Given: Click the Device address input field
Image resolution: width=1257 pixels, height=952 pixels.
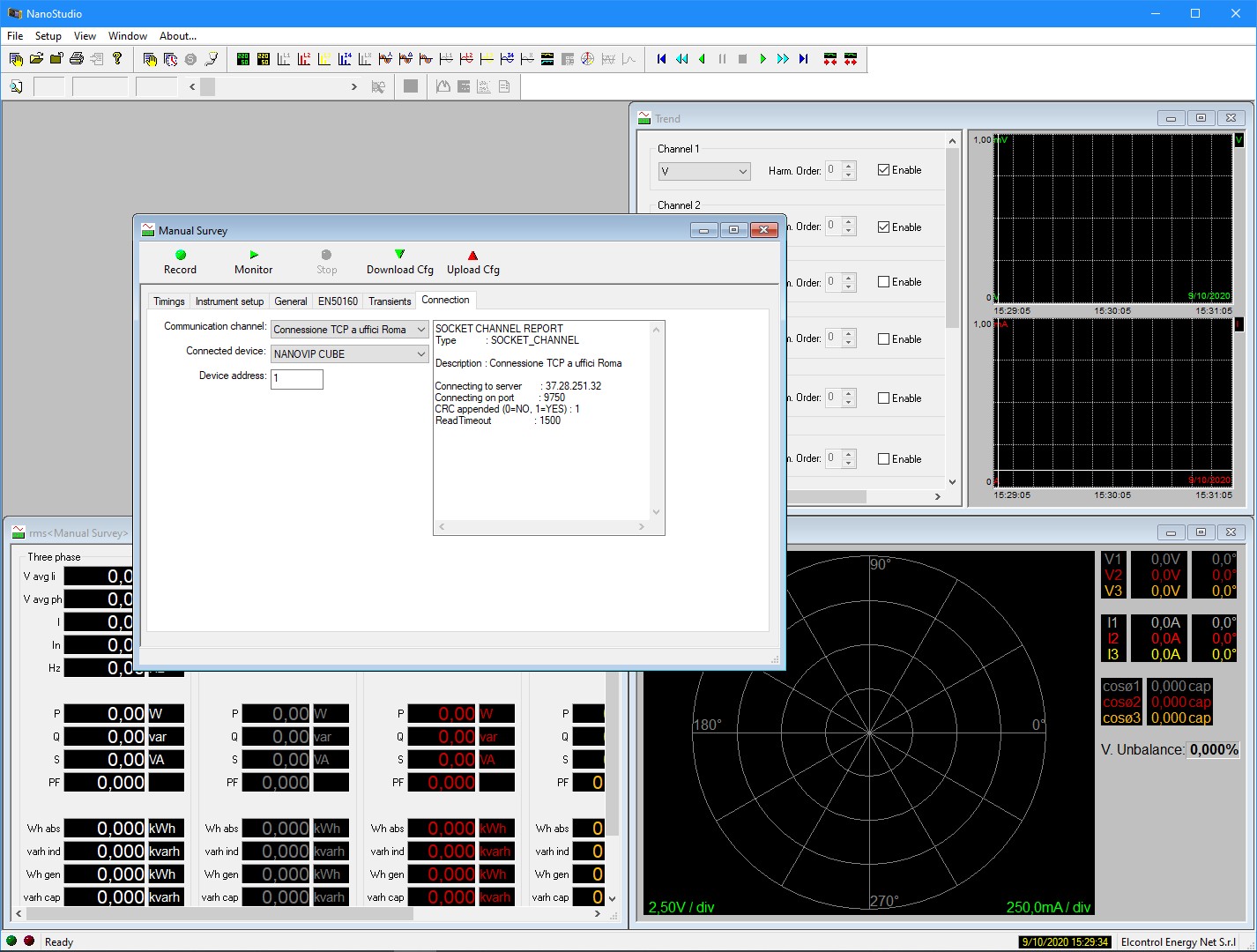Looking at the screenshot, I should [x=297, y=378].
